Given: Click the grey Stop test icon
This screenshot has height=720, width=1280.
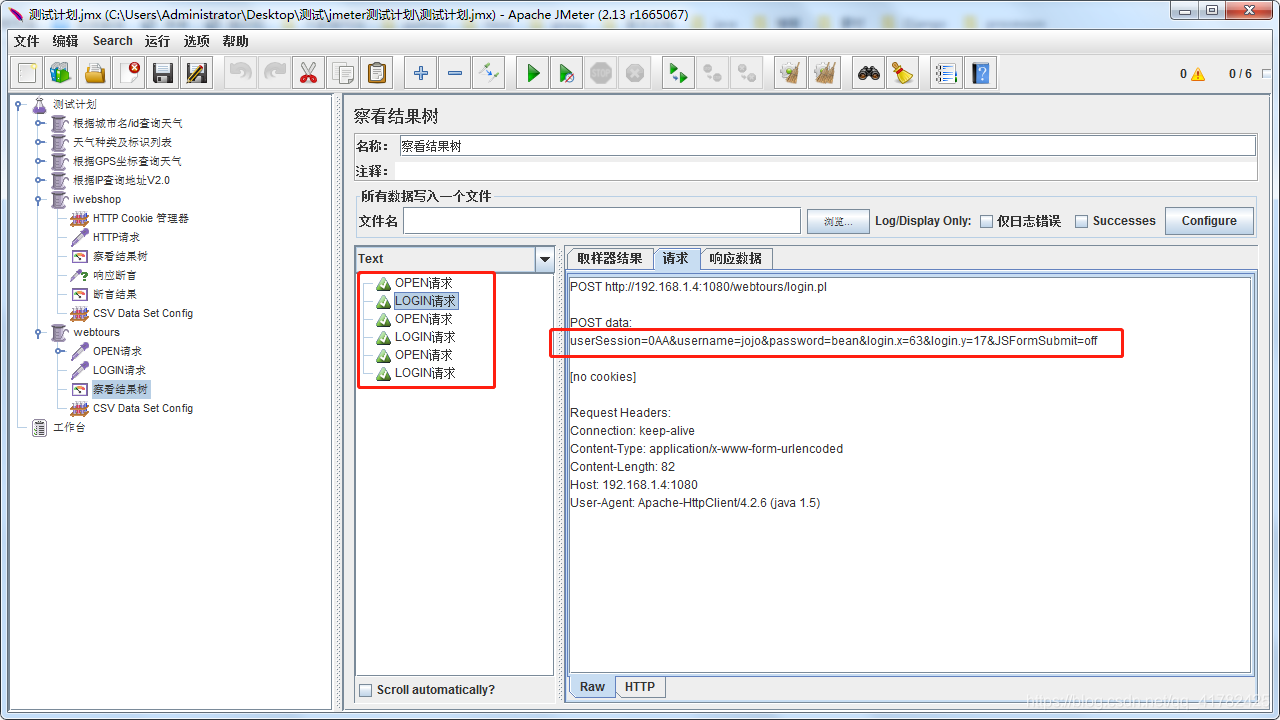Looking at the screenshot, I should click(x=601, y=73).
